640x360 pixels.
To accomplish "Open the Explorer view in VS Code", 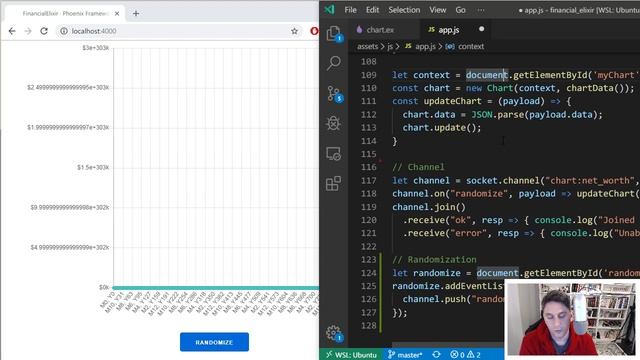I will (x=334, y=33).
